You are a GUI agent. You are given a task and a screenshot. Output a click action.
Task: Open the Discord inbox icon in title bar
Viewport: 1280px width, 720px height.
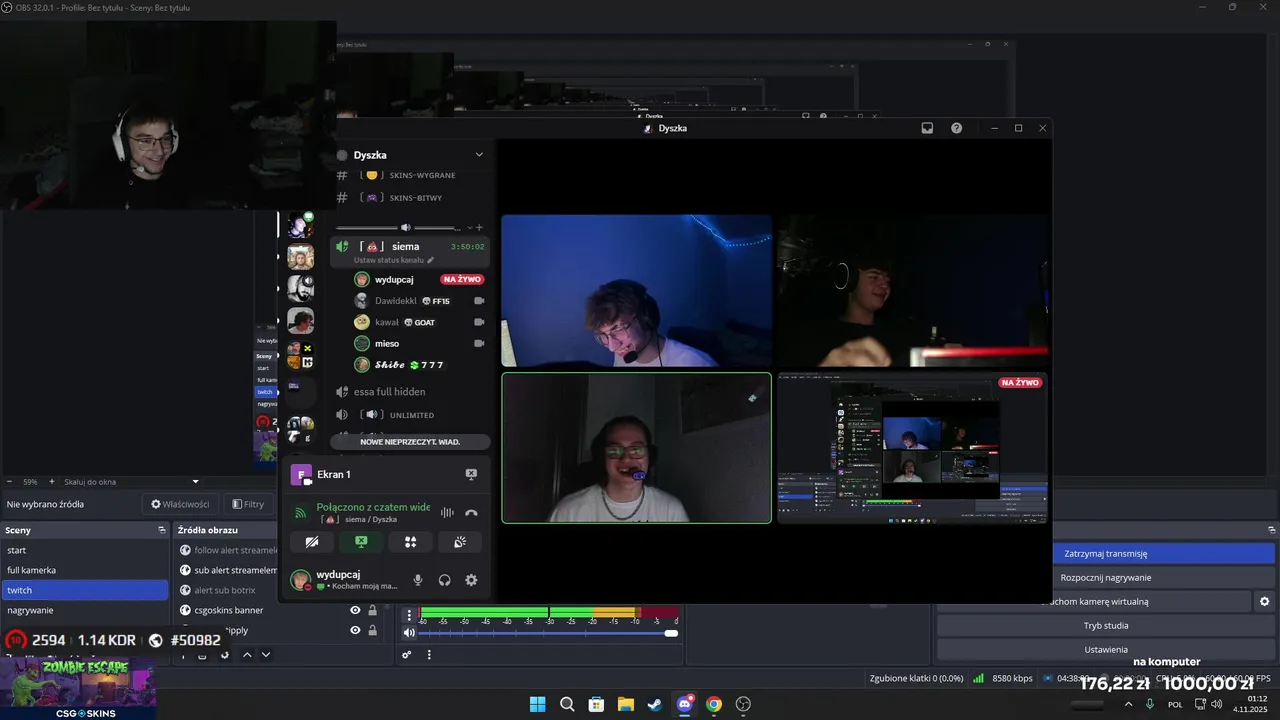(x=927, y=128)
